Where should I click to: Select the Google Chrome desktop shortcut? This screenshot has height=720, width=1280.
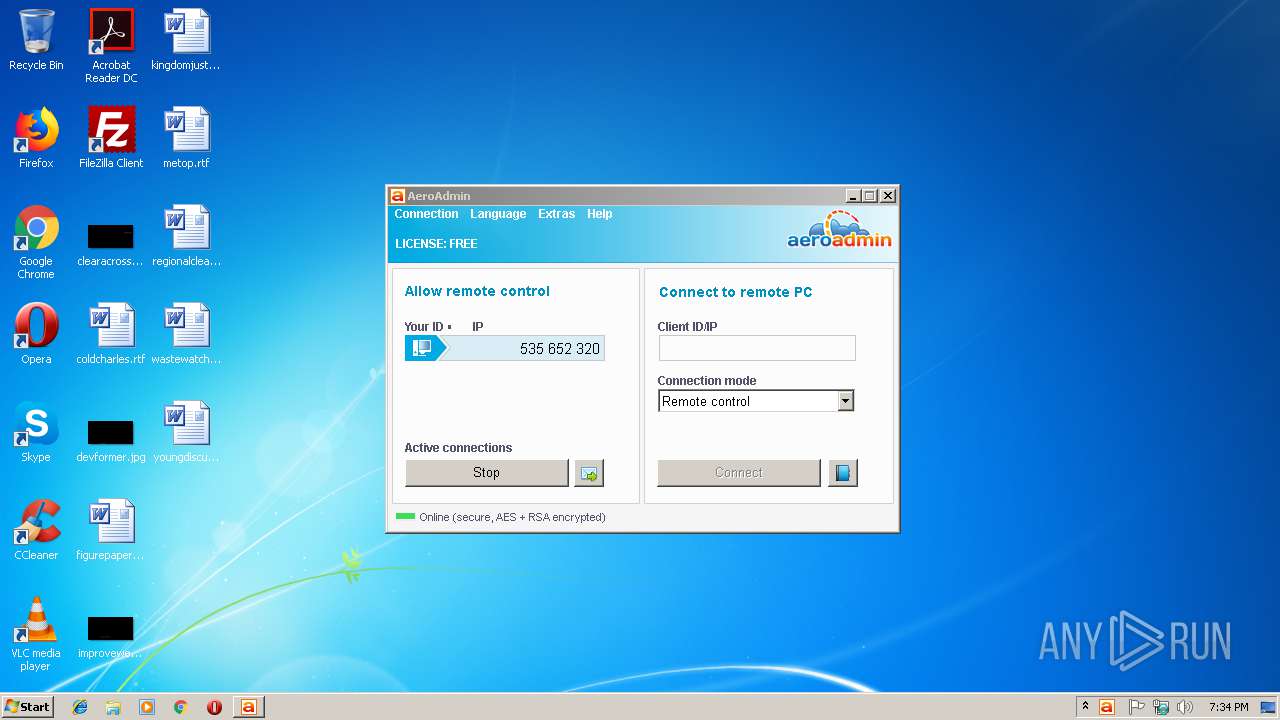(x=36, y=242)
